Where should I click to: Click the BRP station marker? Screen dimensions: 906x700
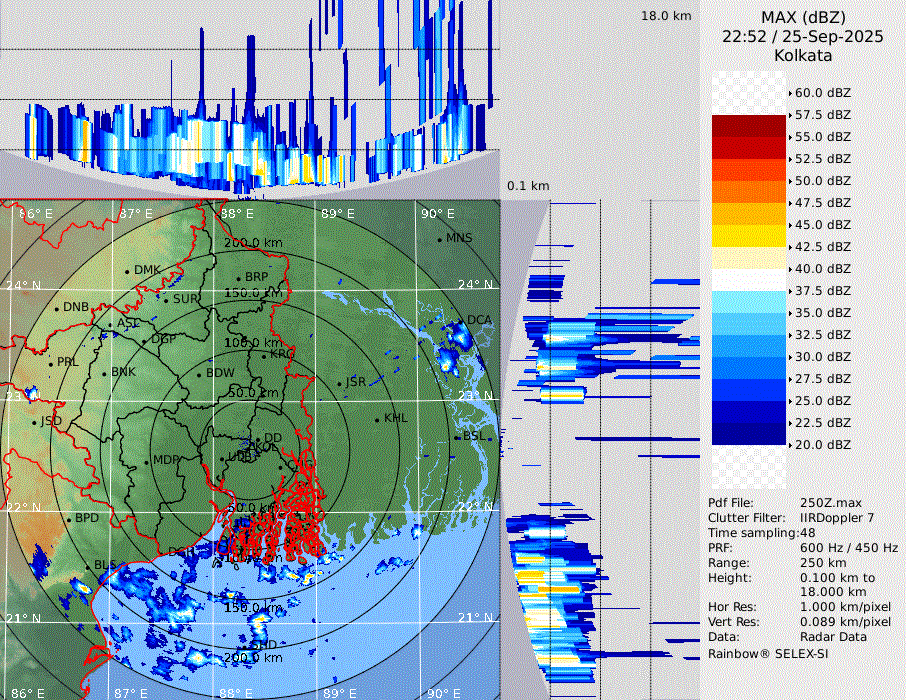click(238, 279)
